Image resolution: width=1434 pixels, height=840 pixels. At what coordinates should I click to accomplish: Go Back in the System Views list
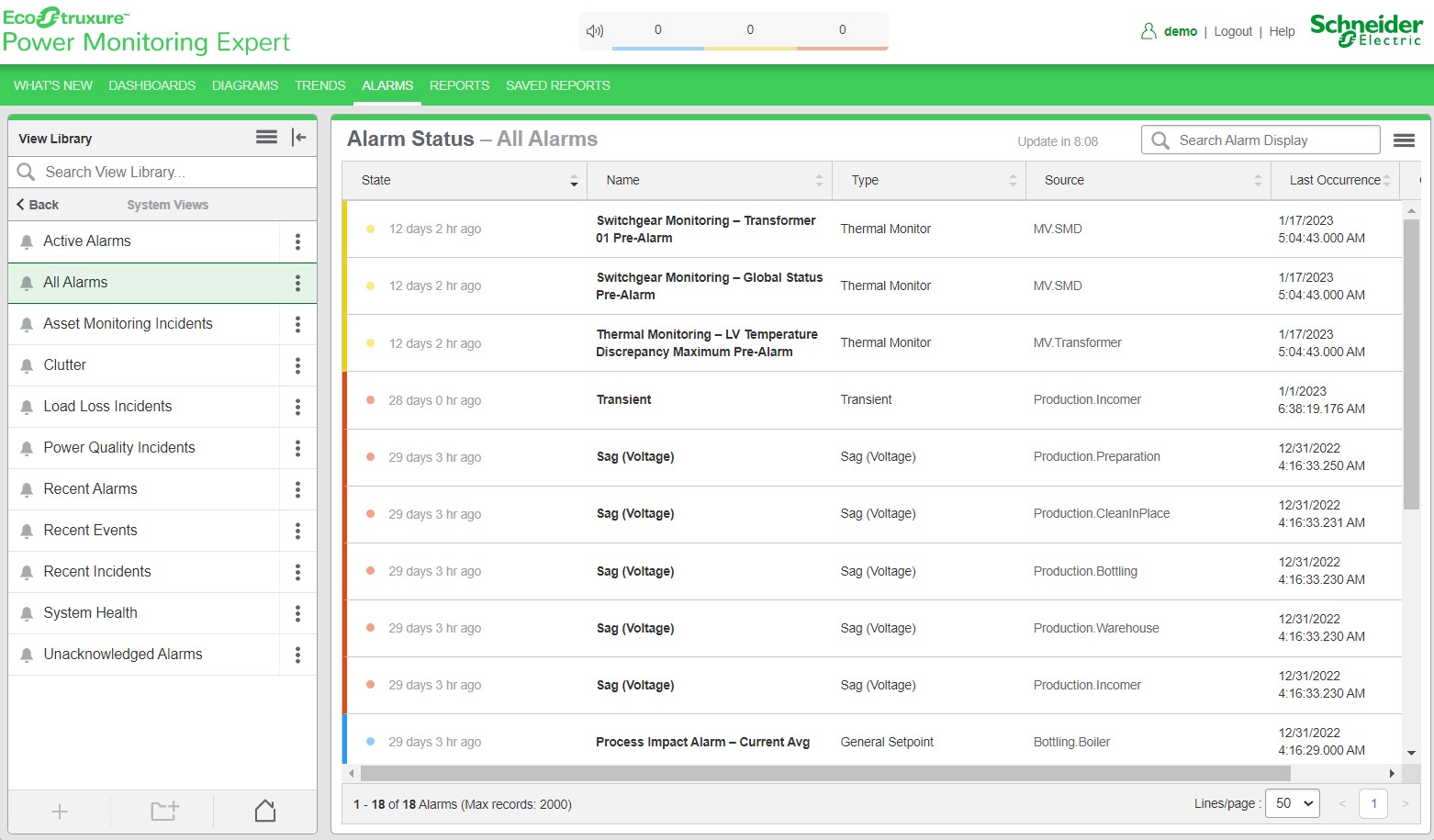pos(38,205)
